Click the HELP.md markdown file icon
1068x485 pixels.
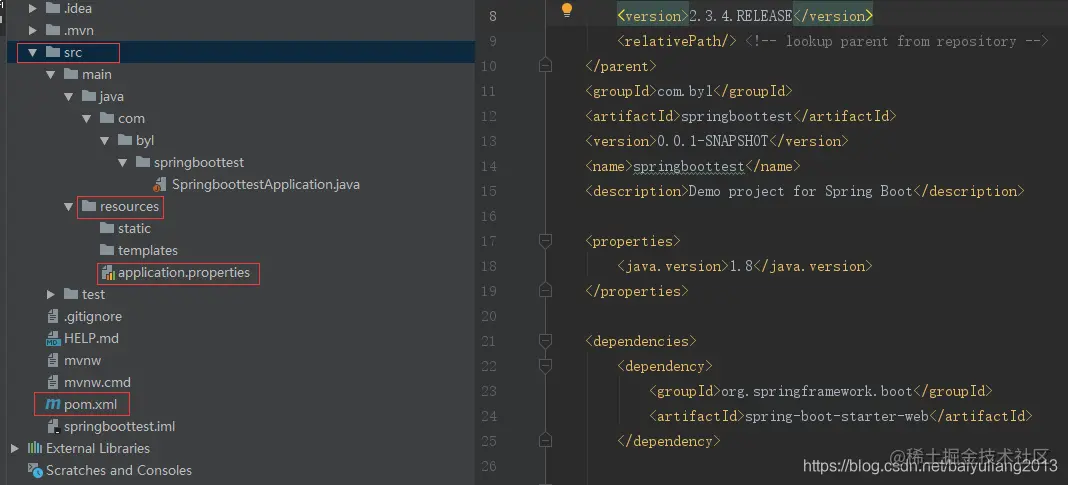coord(53,339)
